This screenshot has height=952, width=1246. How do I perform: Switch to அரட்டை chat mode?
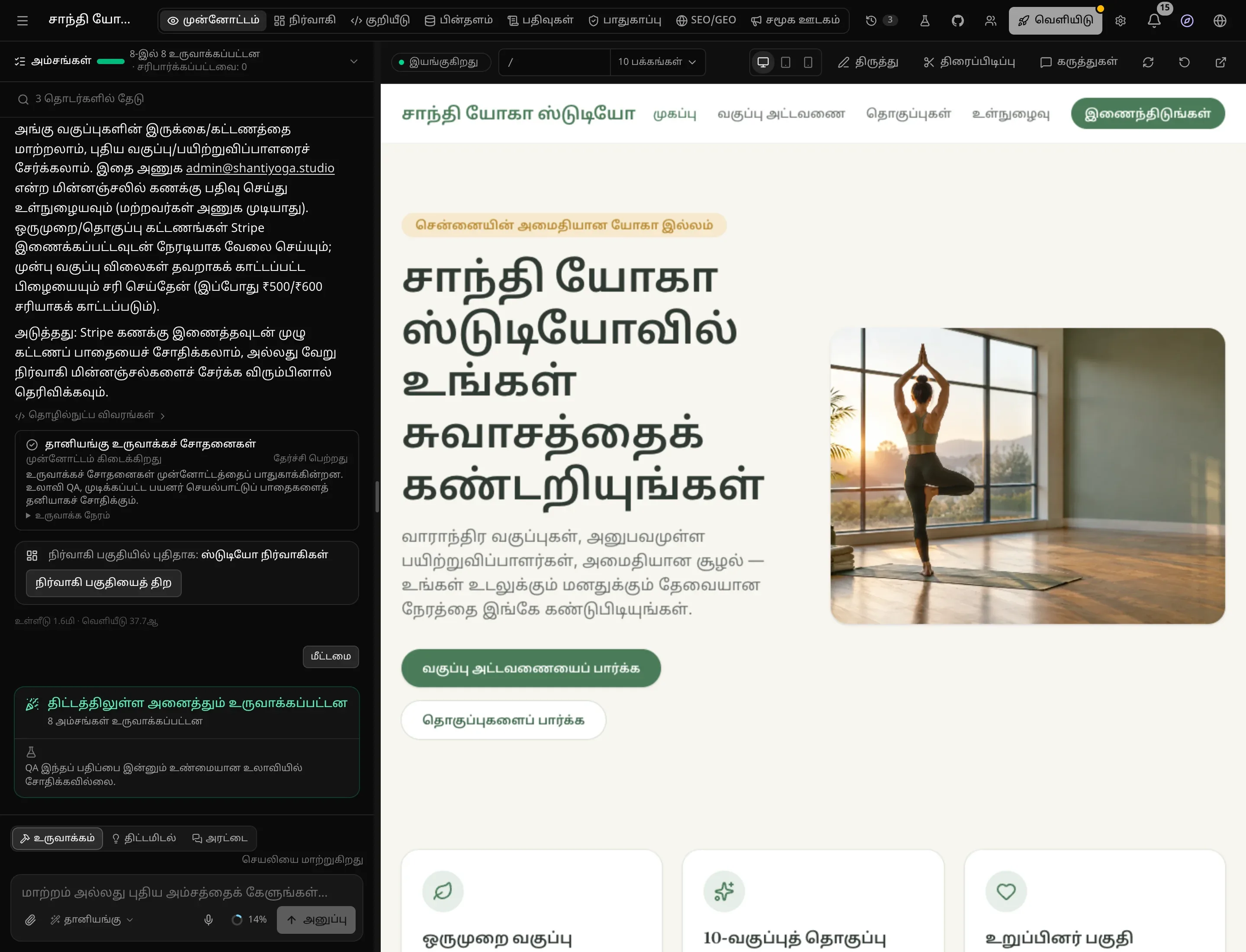[x=220, y=838]
